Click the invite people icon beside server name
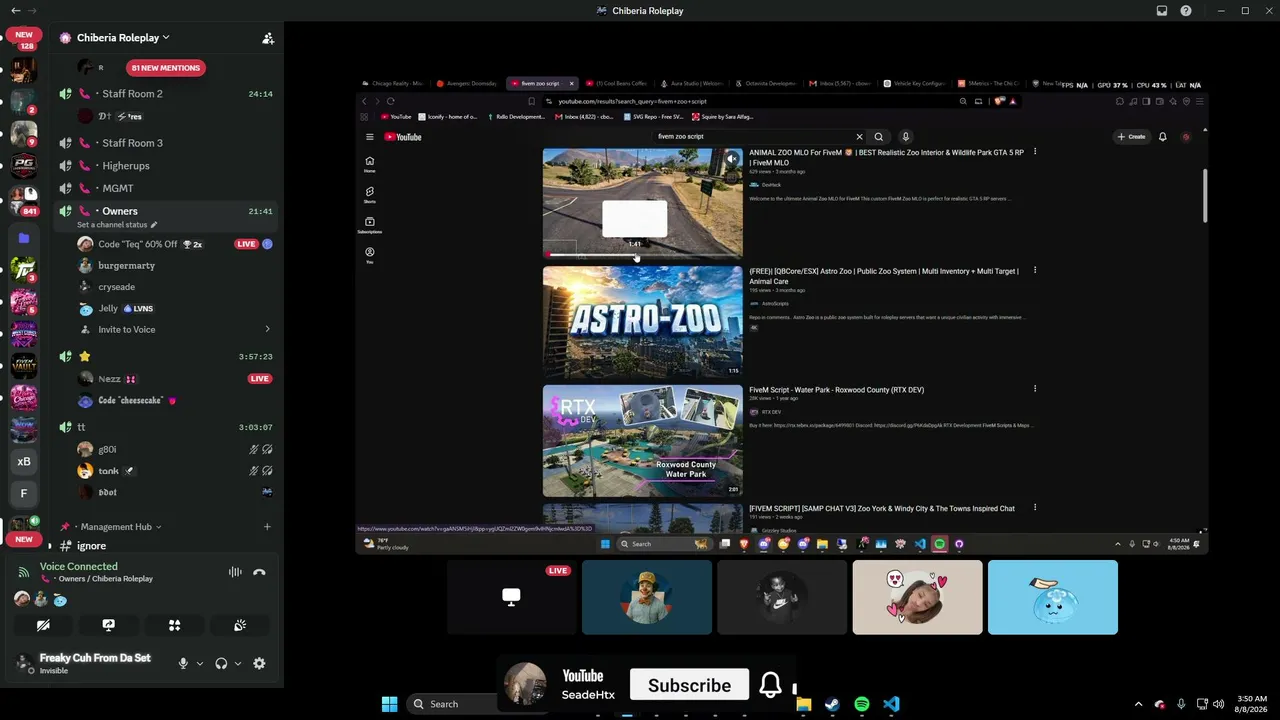This screenshot has height=720, width=1280. (268, 38)
